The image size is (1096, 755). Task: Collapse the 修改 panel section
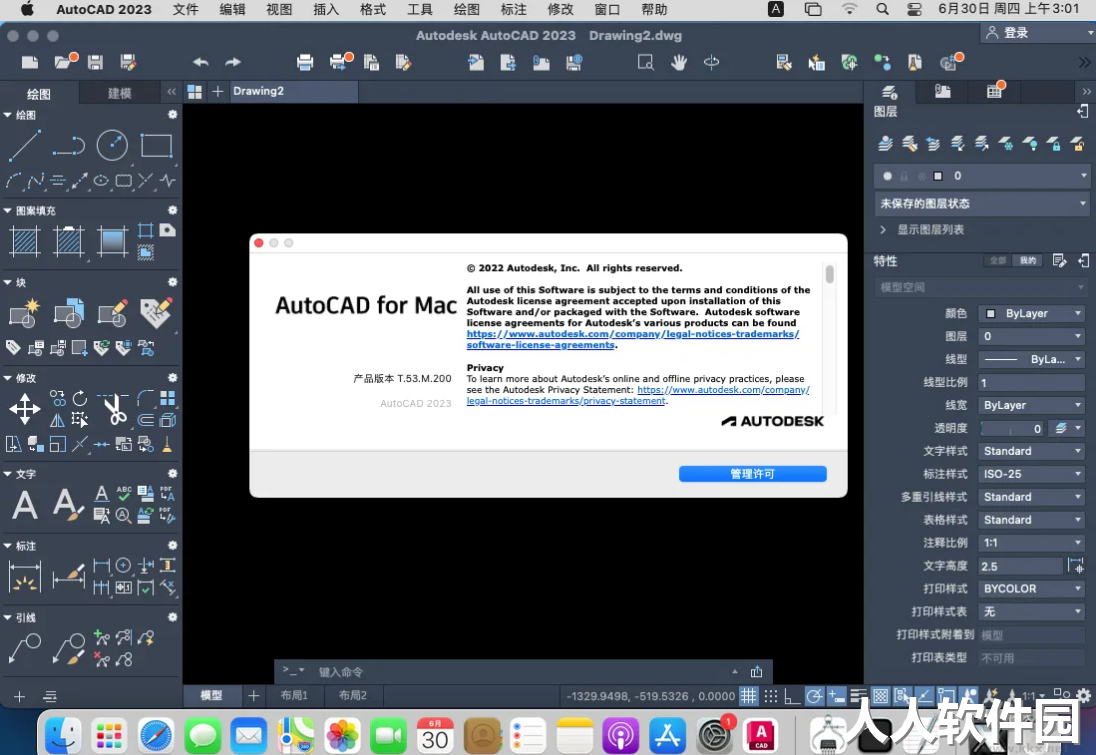click(8, 378)
